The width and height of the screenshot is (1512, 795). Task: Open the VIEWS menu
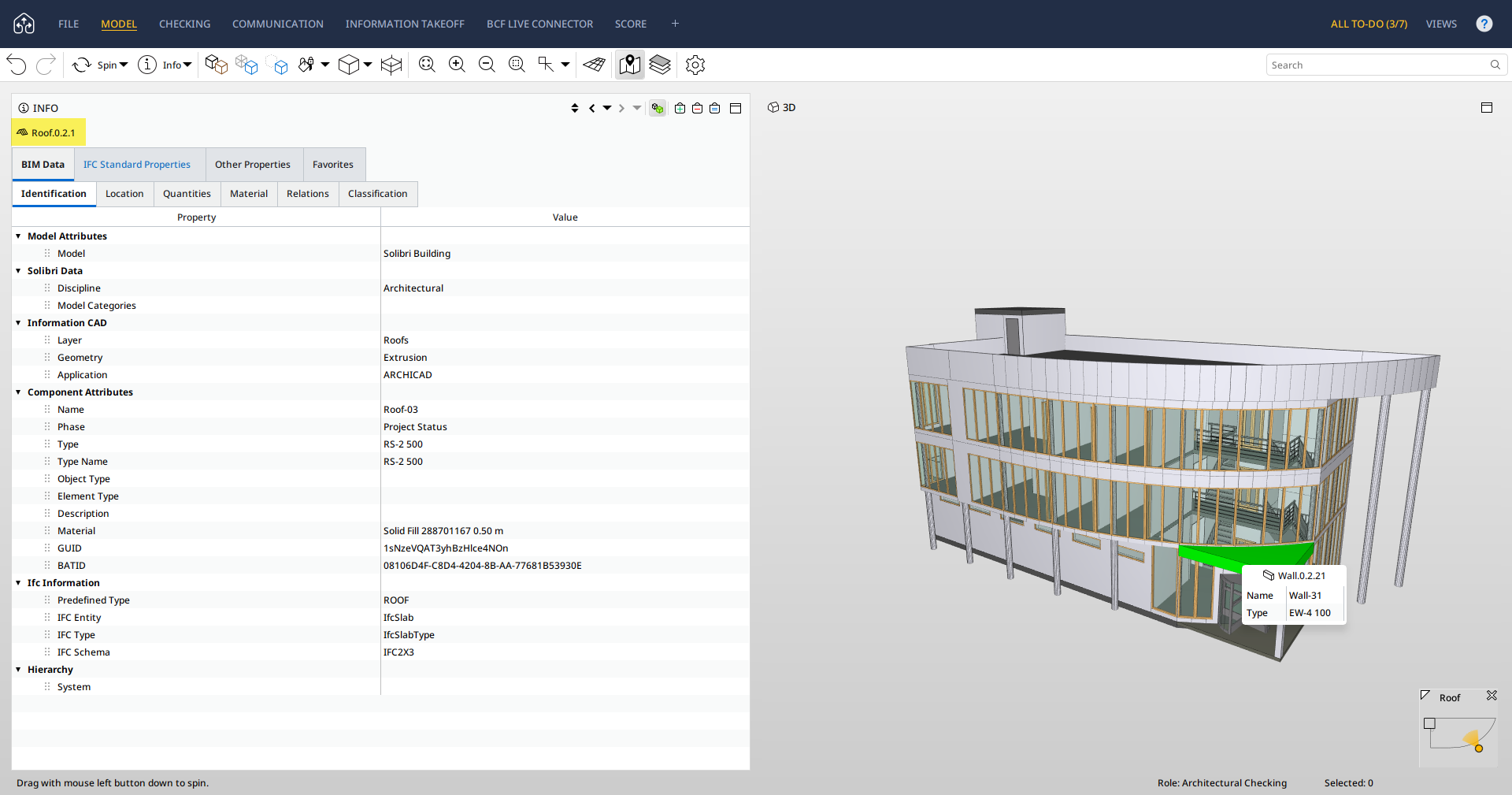click(1441, 24)
